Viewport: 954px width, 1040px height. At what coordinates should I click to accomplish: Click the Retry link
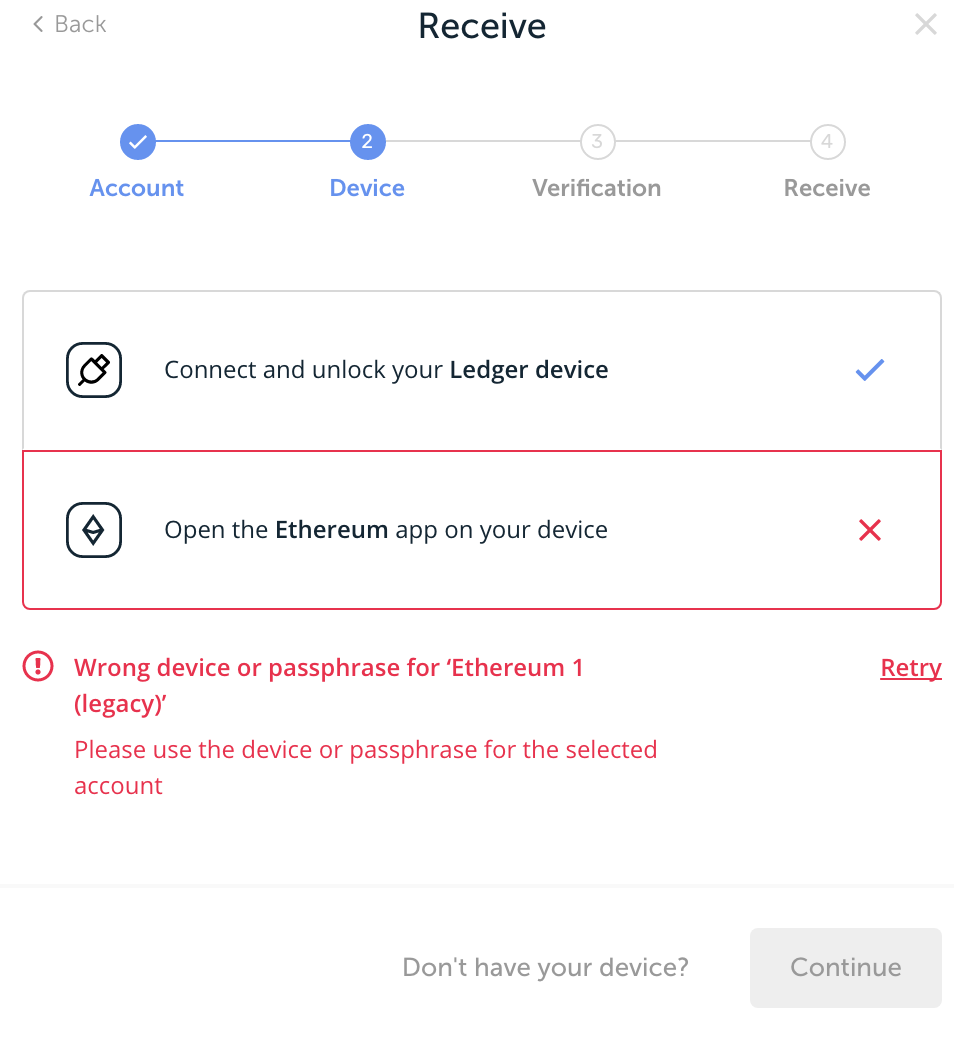click(x=910, y=667)
